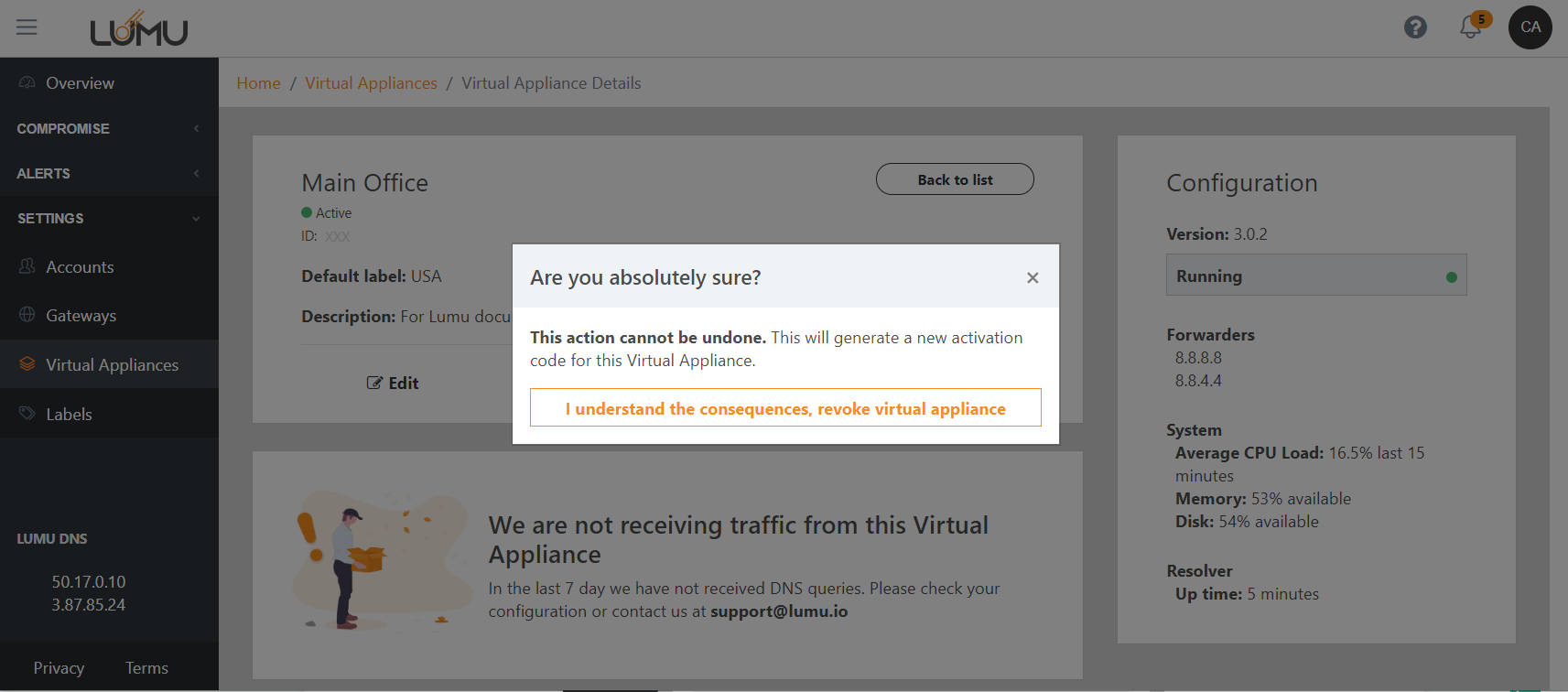
Task: Click Memory: 53% available text
Action: click(1263, 499)
